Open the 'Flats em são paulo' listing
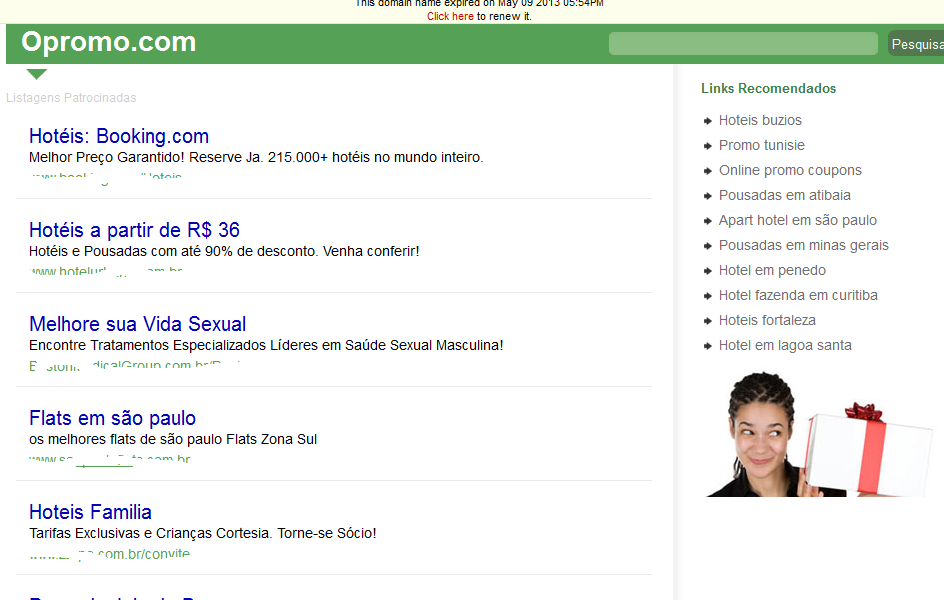944x600 pixels. (x=112, y=418)
